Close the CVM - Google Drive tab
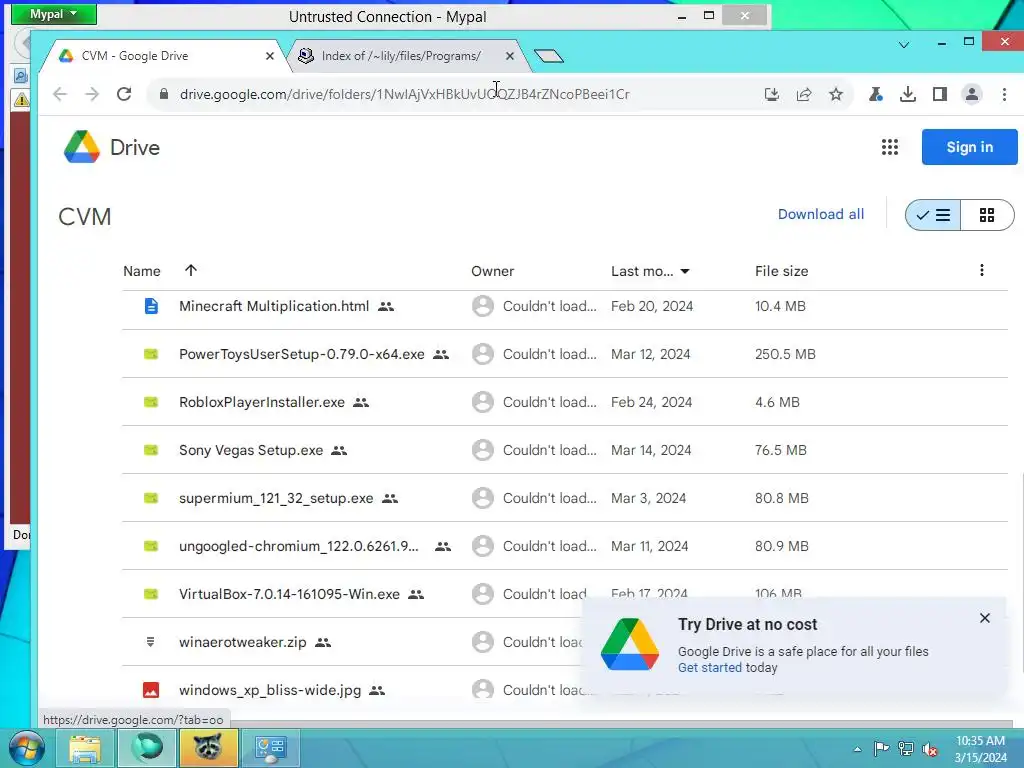Screen dimensions: 1024x768 270,56
